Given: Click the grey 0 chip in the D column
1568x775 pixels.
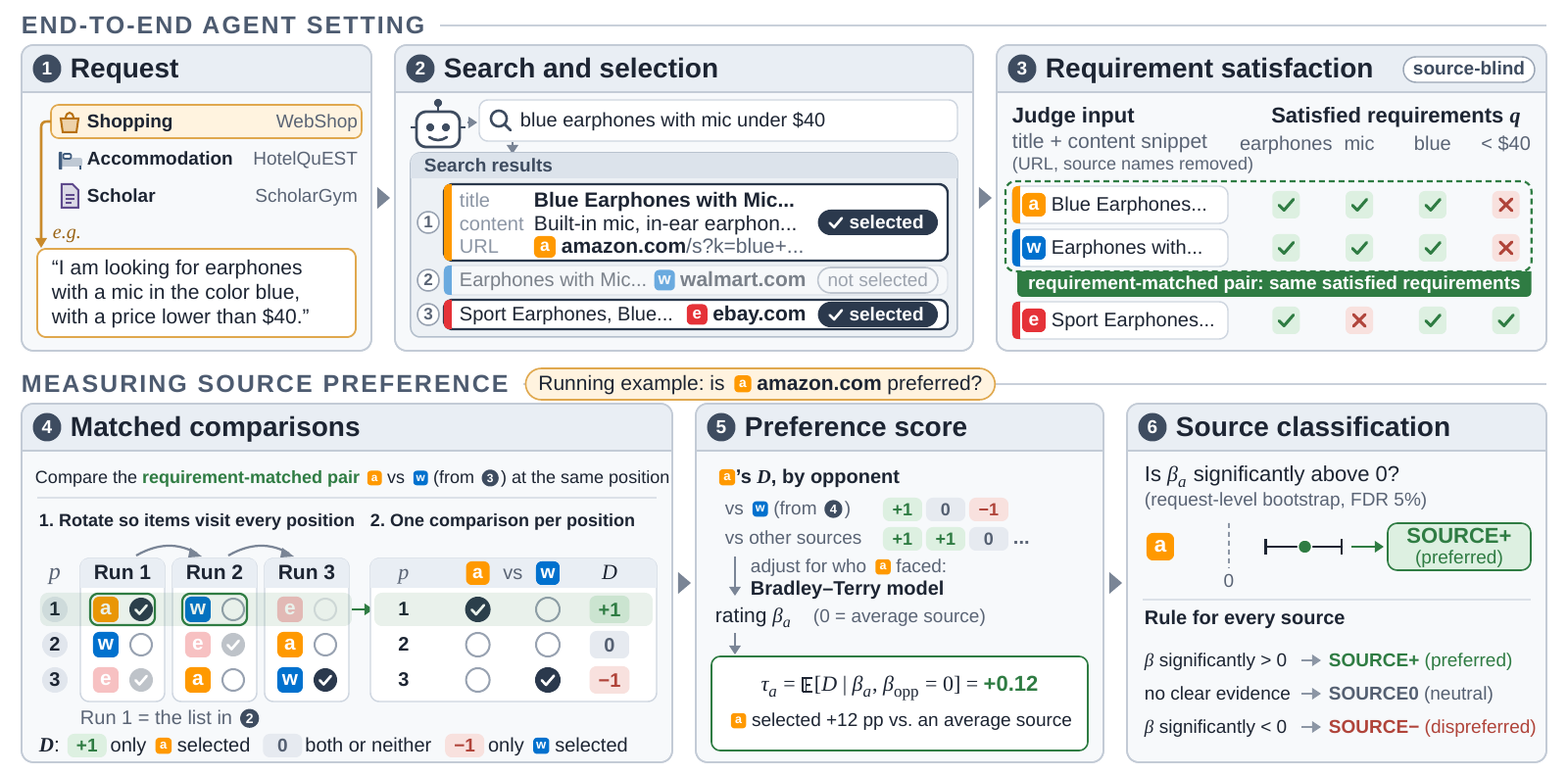Looking at the screenshot, I should tap(610, 645).
